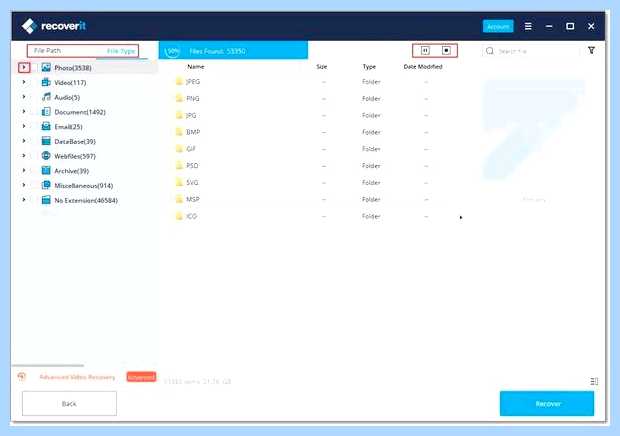
Task: Expand the Email(25) tree node
Action: click(24, 126)
